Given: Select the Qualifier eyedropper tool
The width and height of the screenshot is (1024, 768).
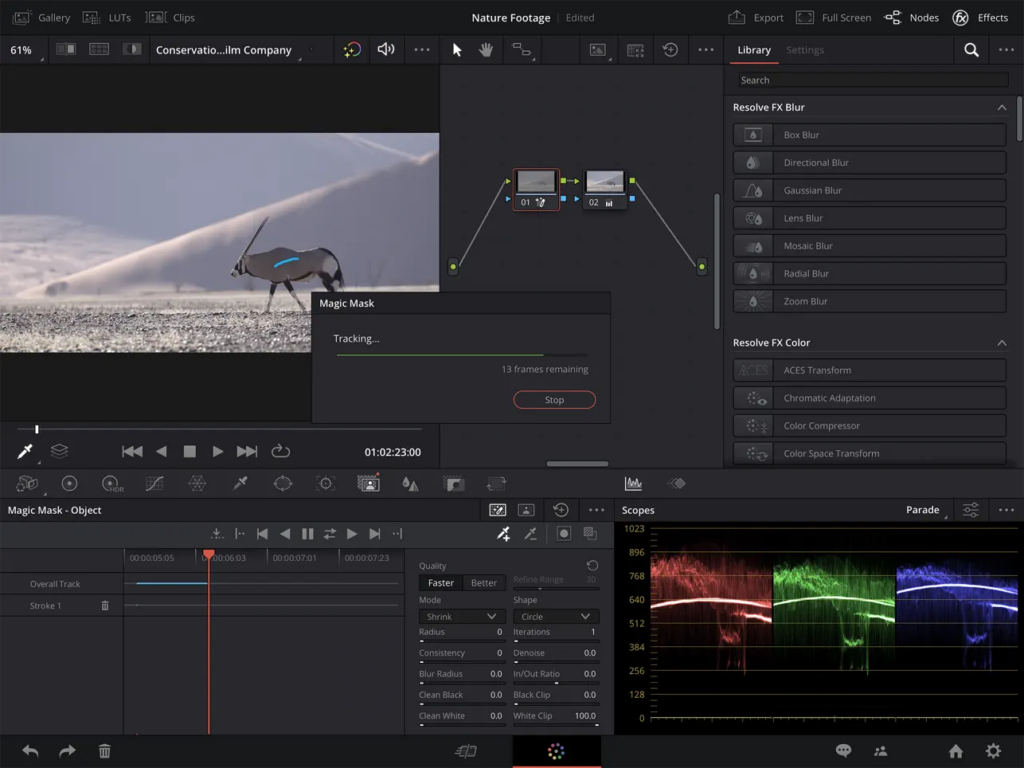Looking at the screenshot, I should (239, 483).
